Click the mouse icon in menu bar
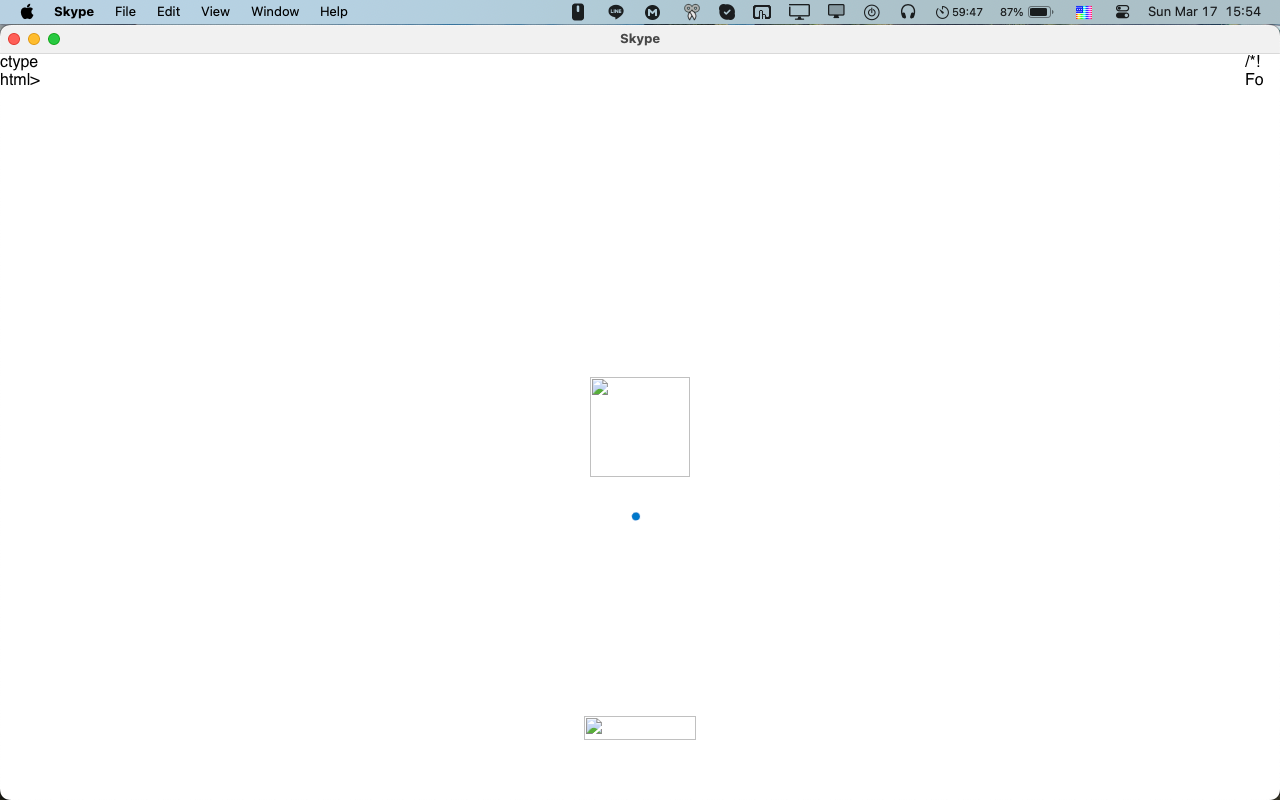The height and width of the screenshot is (800, 1280). point(578,12)
